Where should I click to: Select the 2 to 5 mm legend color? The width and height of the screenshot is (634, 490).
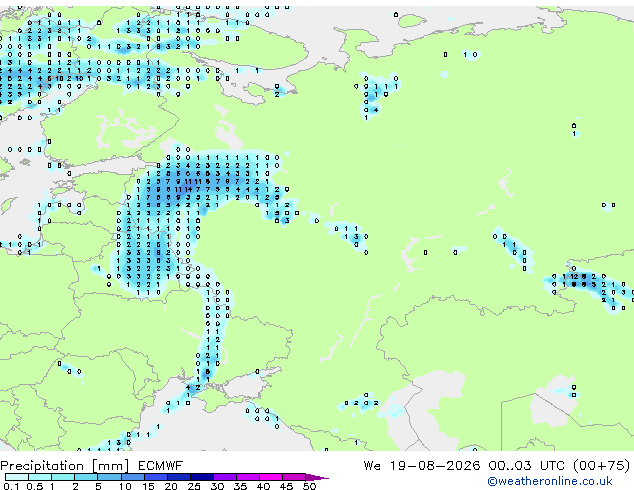tap(86, 477)
